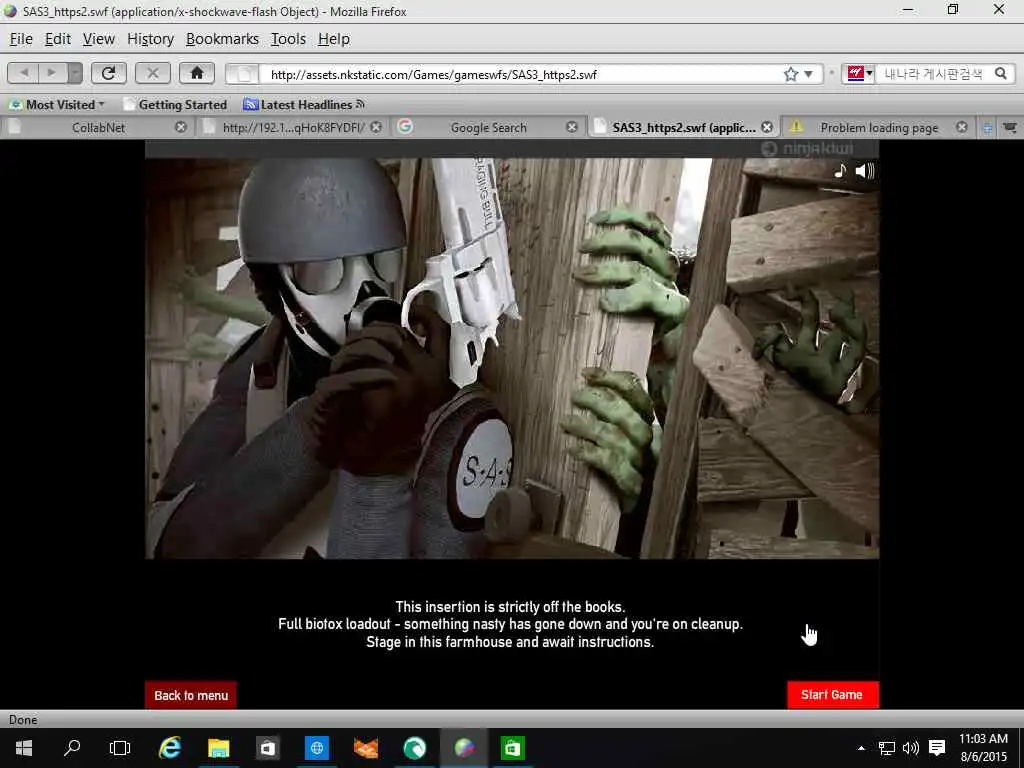The width and height of the screenshot is (1024, 768).
Task: Click the Back to menu button
Action: click(x=191, y=696)
